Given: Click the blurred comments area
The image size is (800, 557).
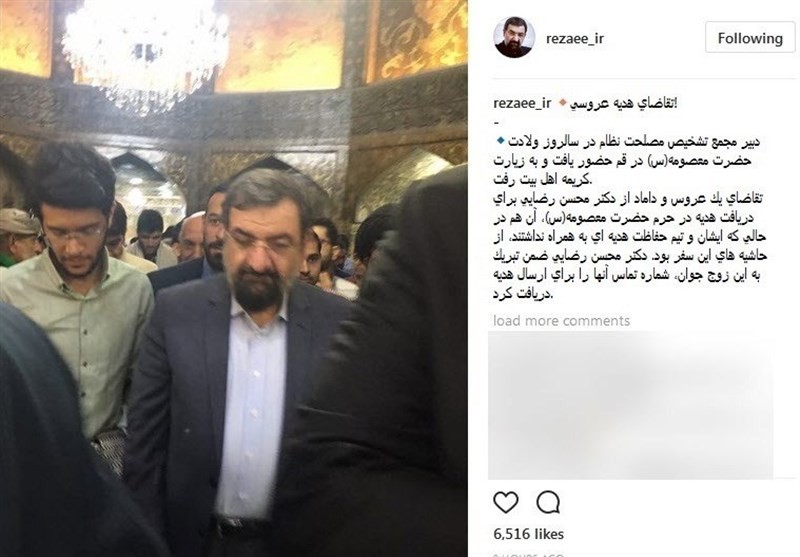Looking at the screenshot, I should coord(631,406).
